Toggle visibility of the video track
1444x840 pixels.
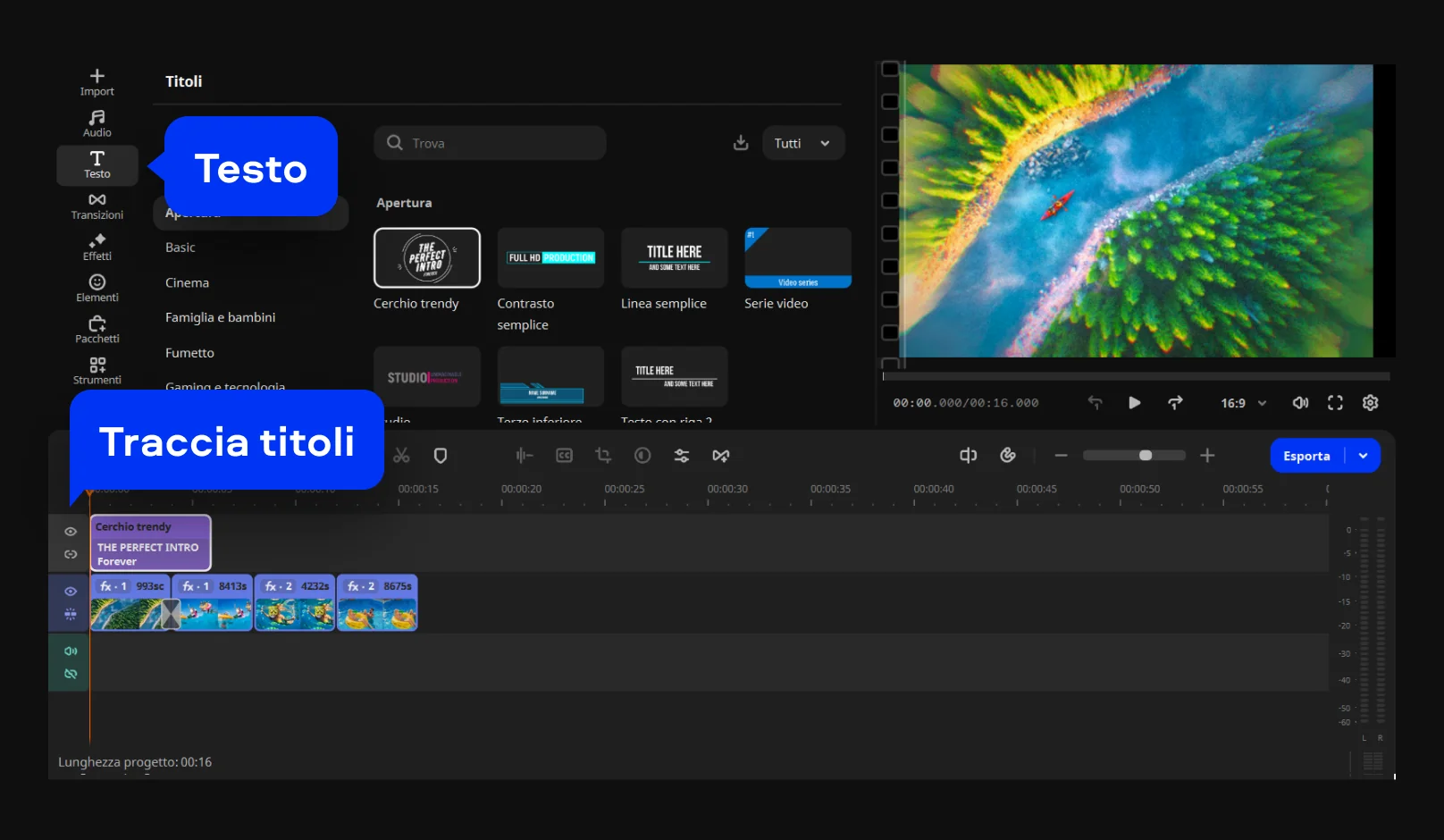[71, 592]
